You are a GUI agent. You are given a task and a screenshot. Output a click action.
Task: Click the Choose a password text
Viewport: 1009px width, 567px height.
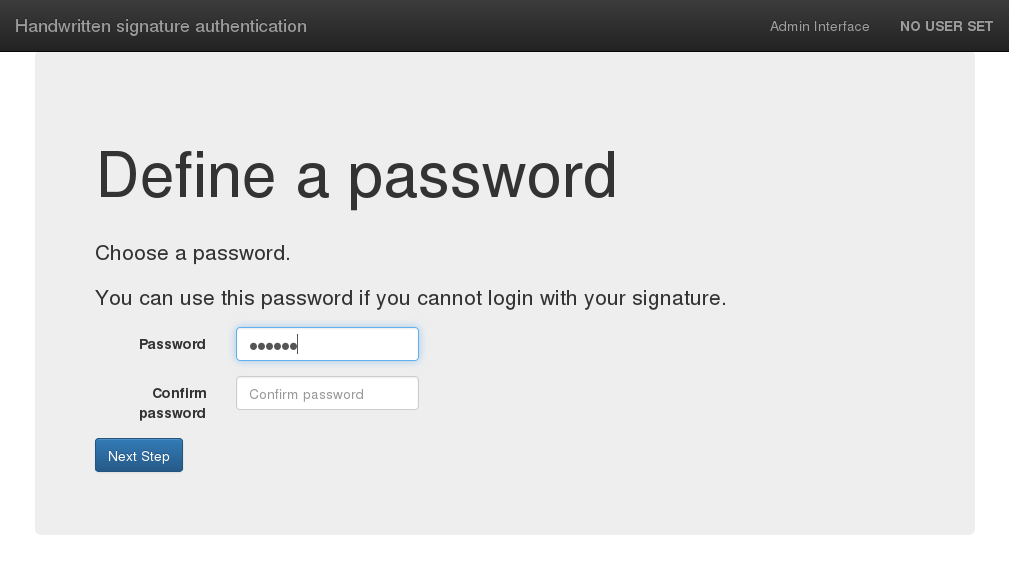click(193, 254)
